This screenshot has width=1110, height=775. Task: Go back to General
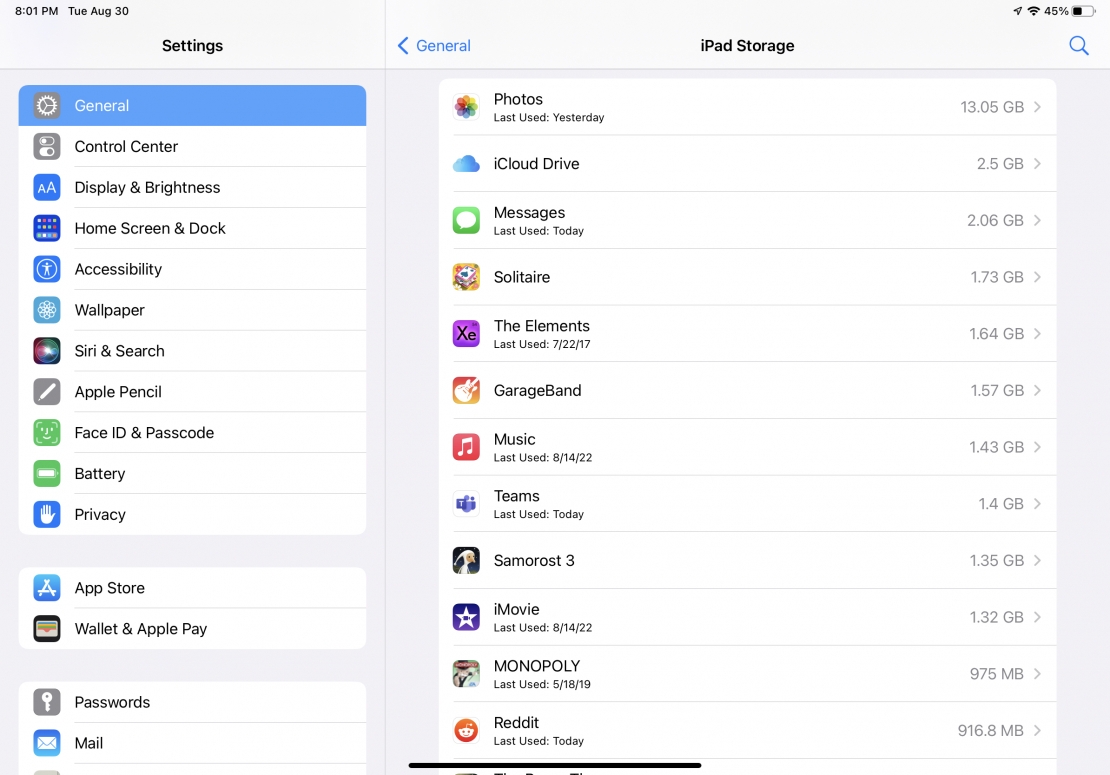point(432,45)
